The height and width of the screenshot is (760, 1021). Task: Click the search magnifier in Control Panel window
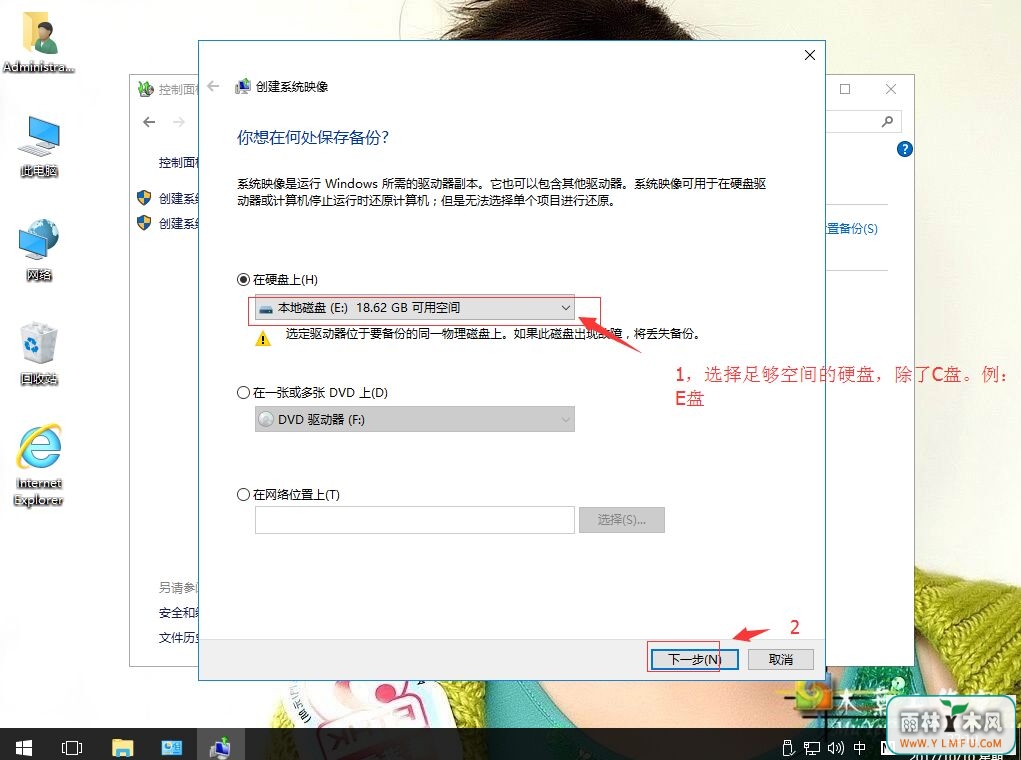point(887,121)
